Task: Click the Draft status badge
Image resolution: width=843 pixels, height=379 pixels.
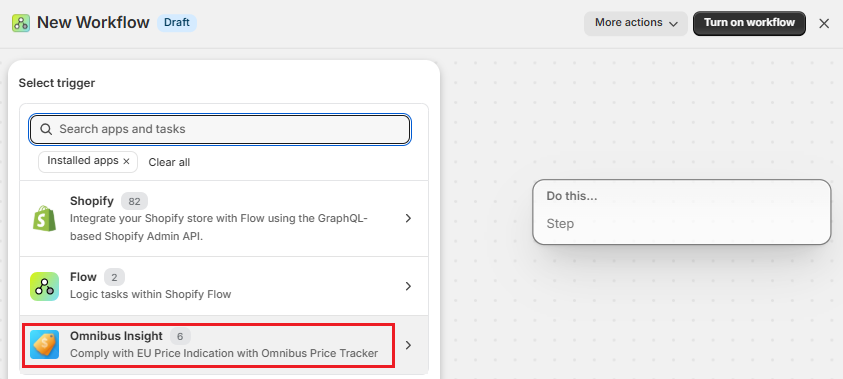Action: pos(177,23)
